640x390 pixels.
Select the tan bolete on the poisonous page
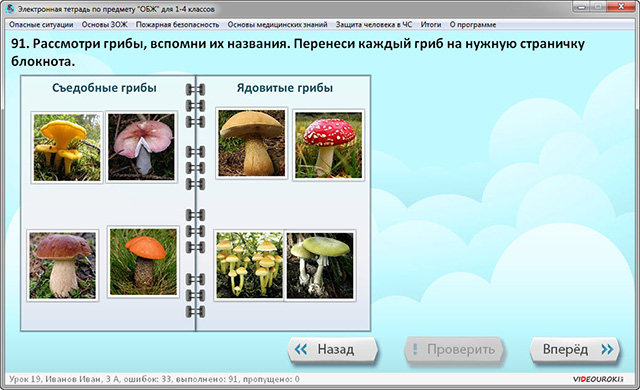pos(251,143)
